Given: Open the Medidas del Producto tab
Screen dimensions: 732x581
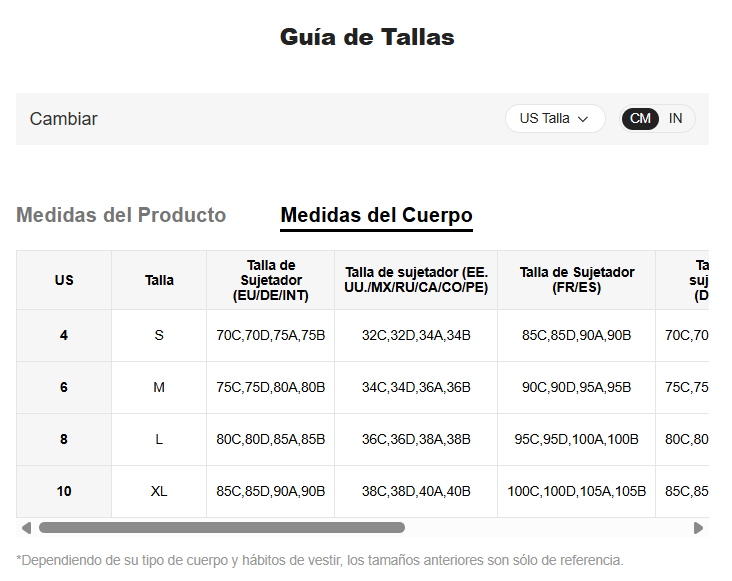Looking at the screenshot, I should pos(121,215).
